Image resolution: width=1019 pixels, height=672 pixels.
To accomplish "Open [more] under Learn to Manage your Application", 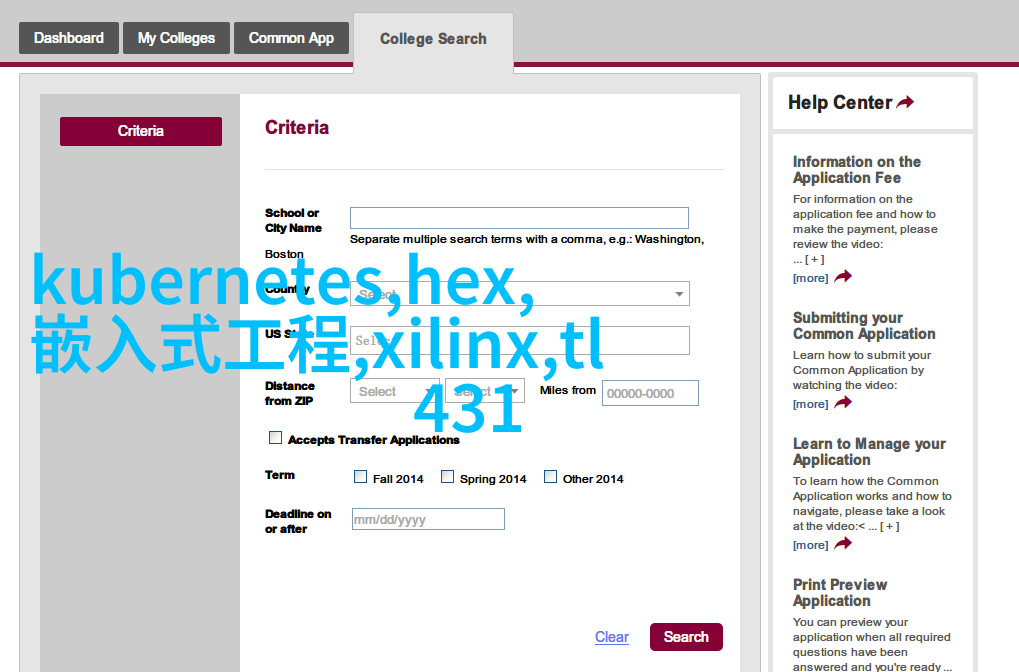I will (810, 545).
